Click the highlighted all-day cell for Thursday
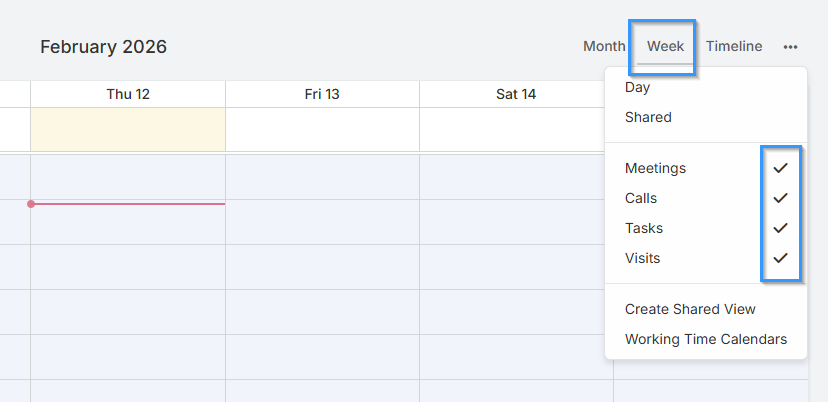This screenshot has width=828, height=402. click(128, 130)
